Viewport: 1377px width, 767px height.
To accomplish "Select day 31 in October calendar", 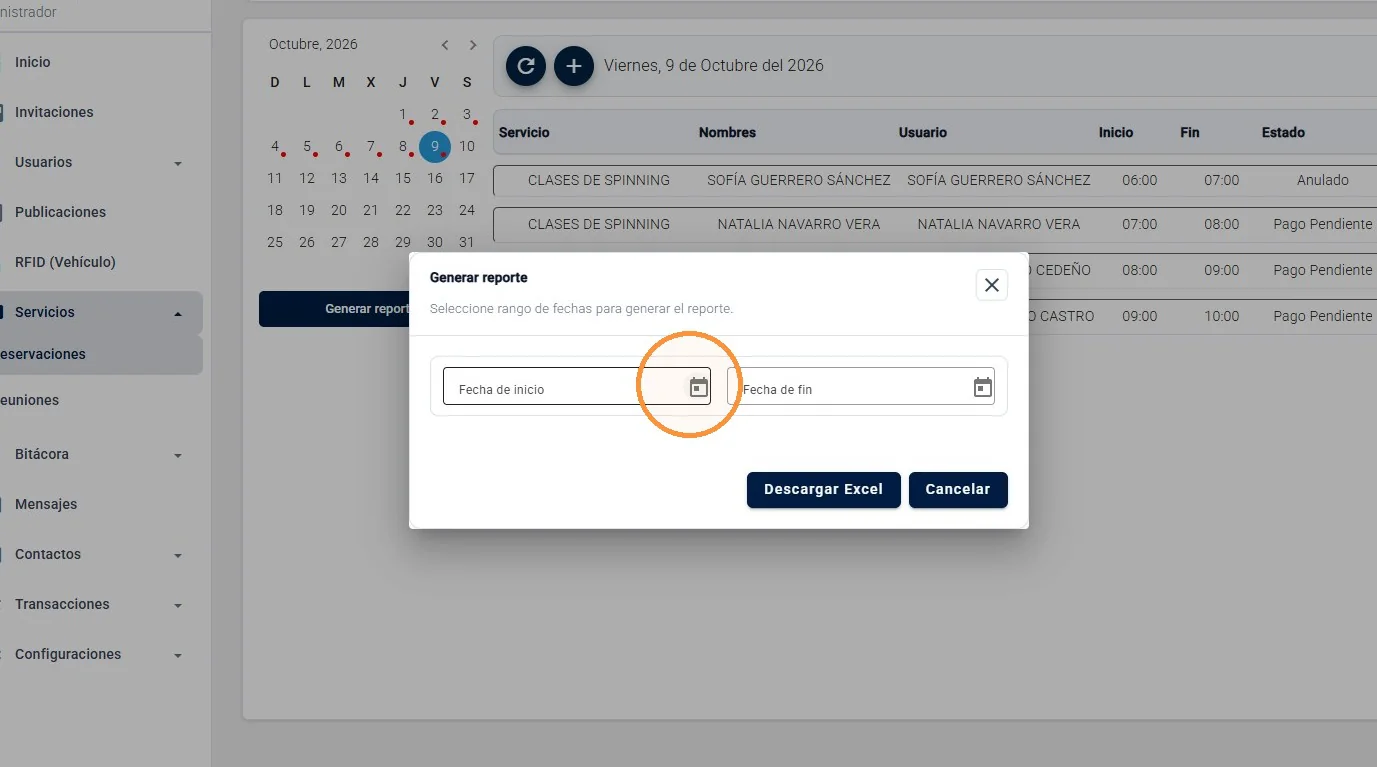I will pos(467,242).
